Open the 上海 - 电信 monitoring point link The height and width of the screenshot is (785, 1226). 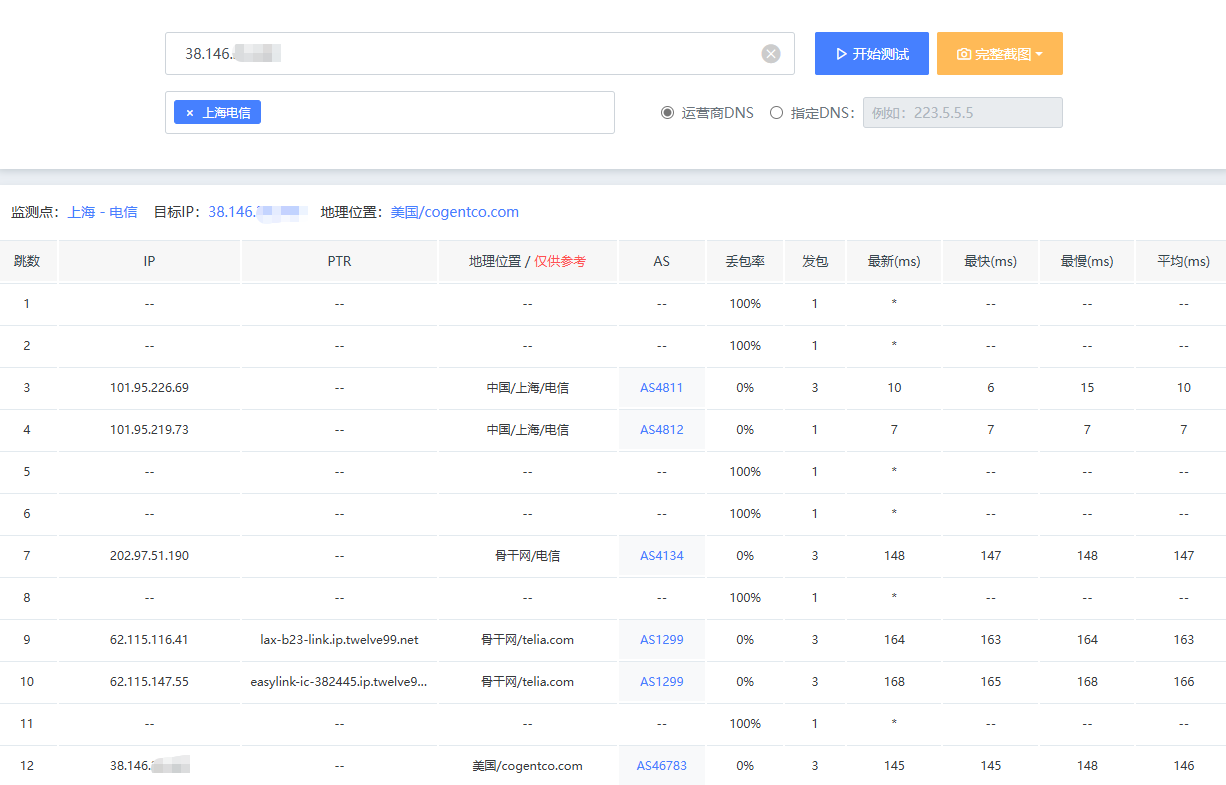tap(102, 212)
